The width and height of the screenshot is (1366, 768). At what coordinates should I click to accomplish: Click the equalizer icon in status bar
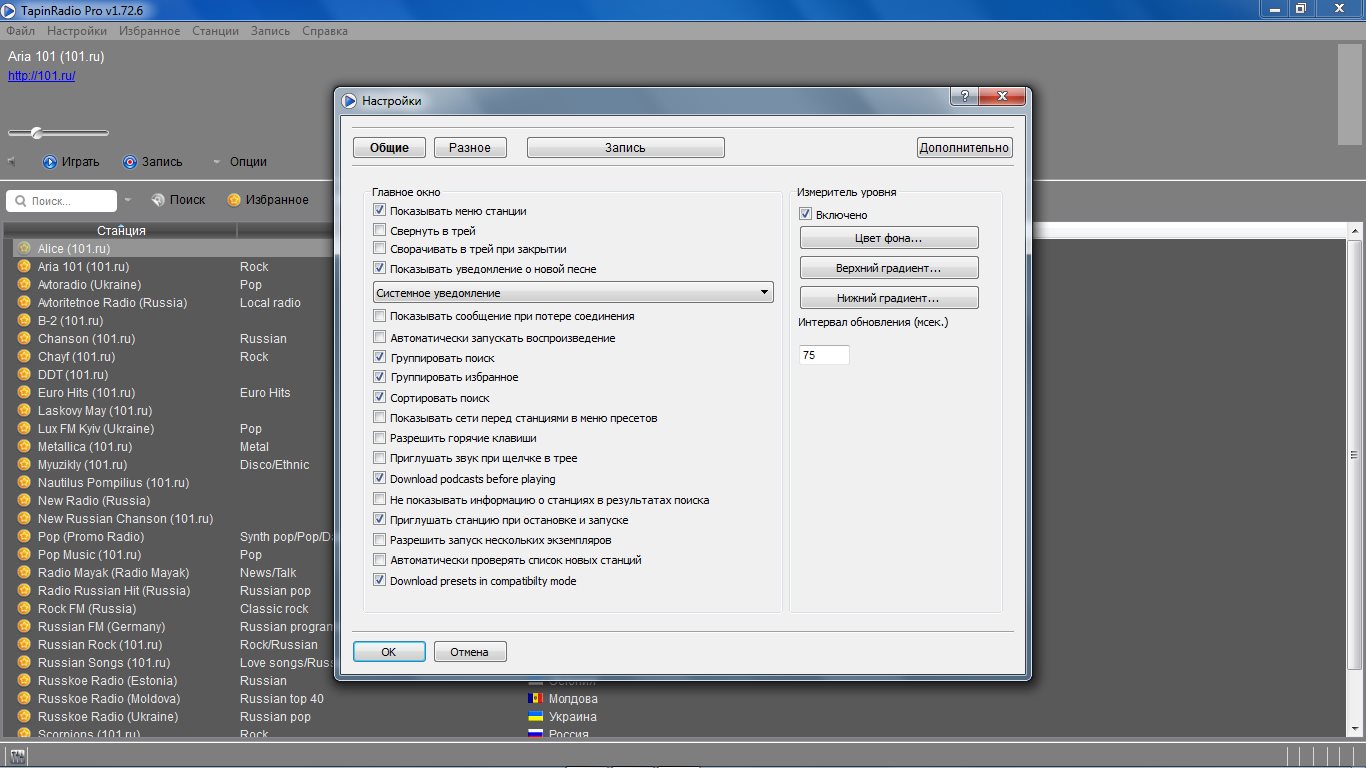(17, 757)
